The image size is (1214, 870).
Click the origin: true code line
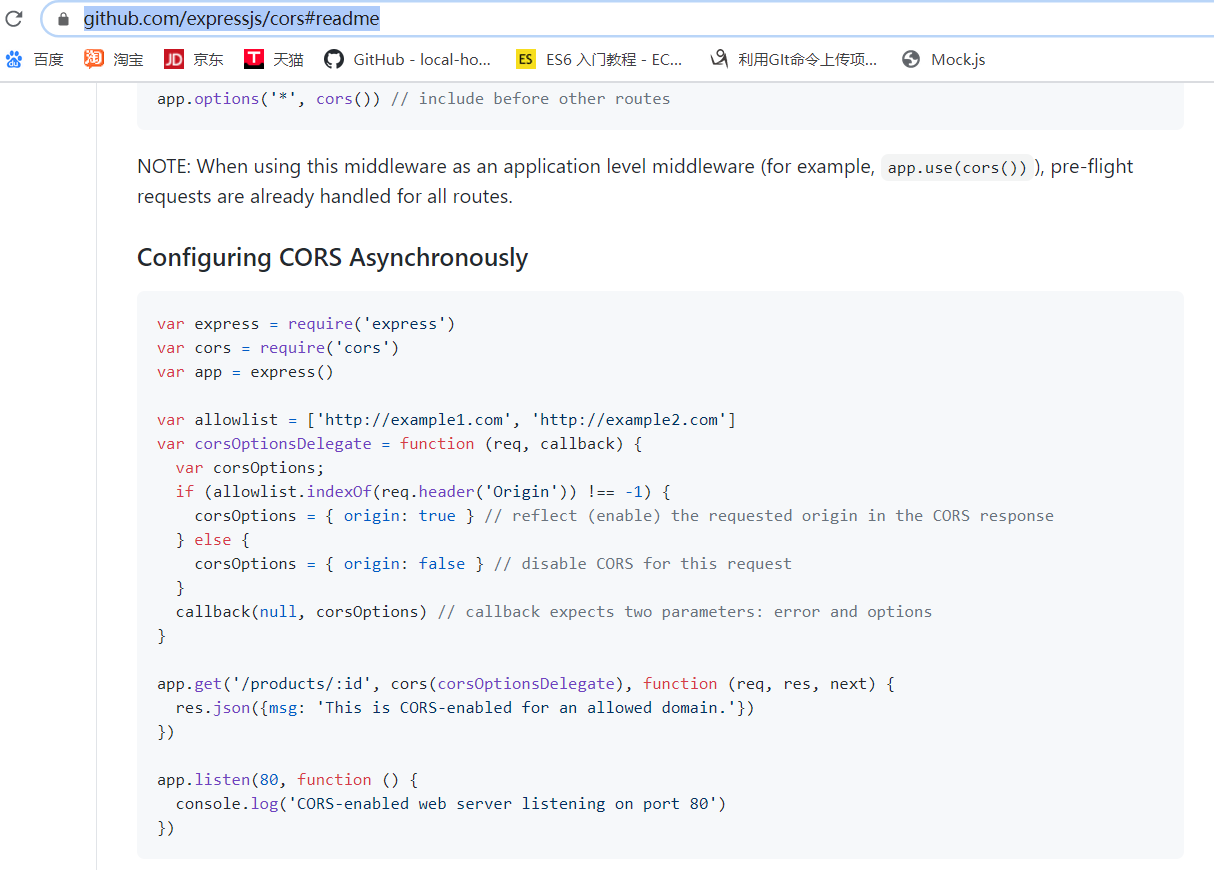[x=624, y=516]
